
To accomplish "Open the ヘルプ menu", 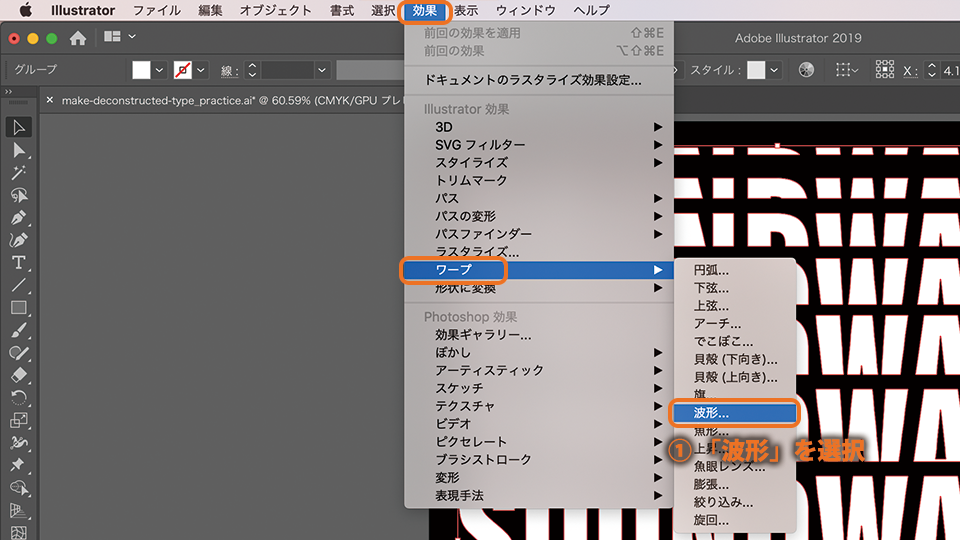I will (x=591, y=10).
